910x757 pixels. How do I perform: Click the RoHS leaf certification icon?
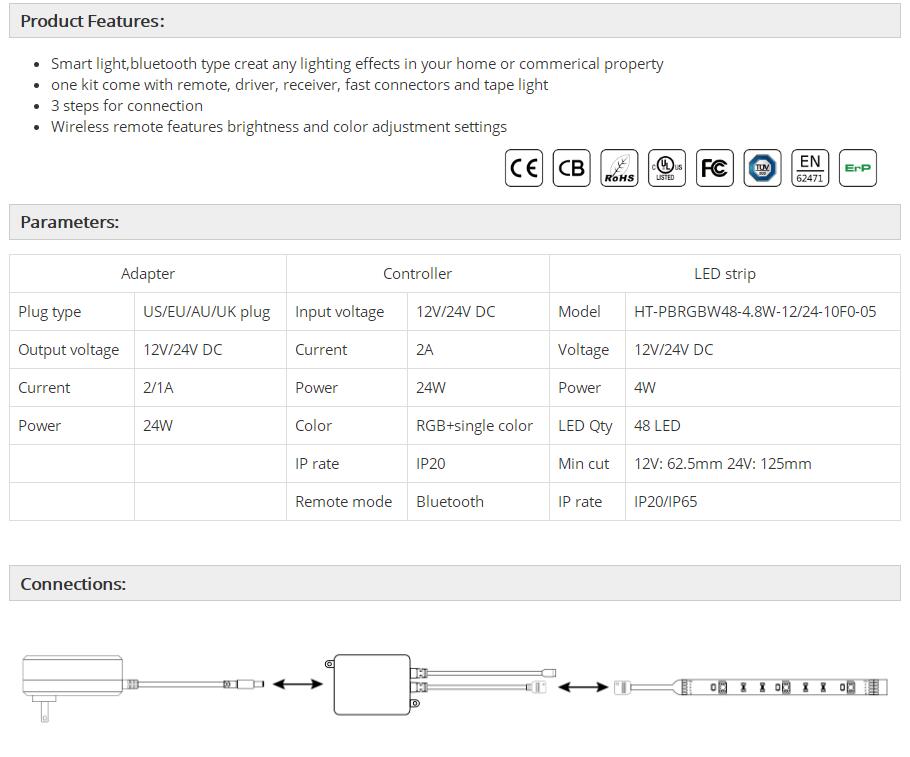click(619, 168)
